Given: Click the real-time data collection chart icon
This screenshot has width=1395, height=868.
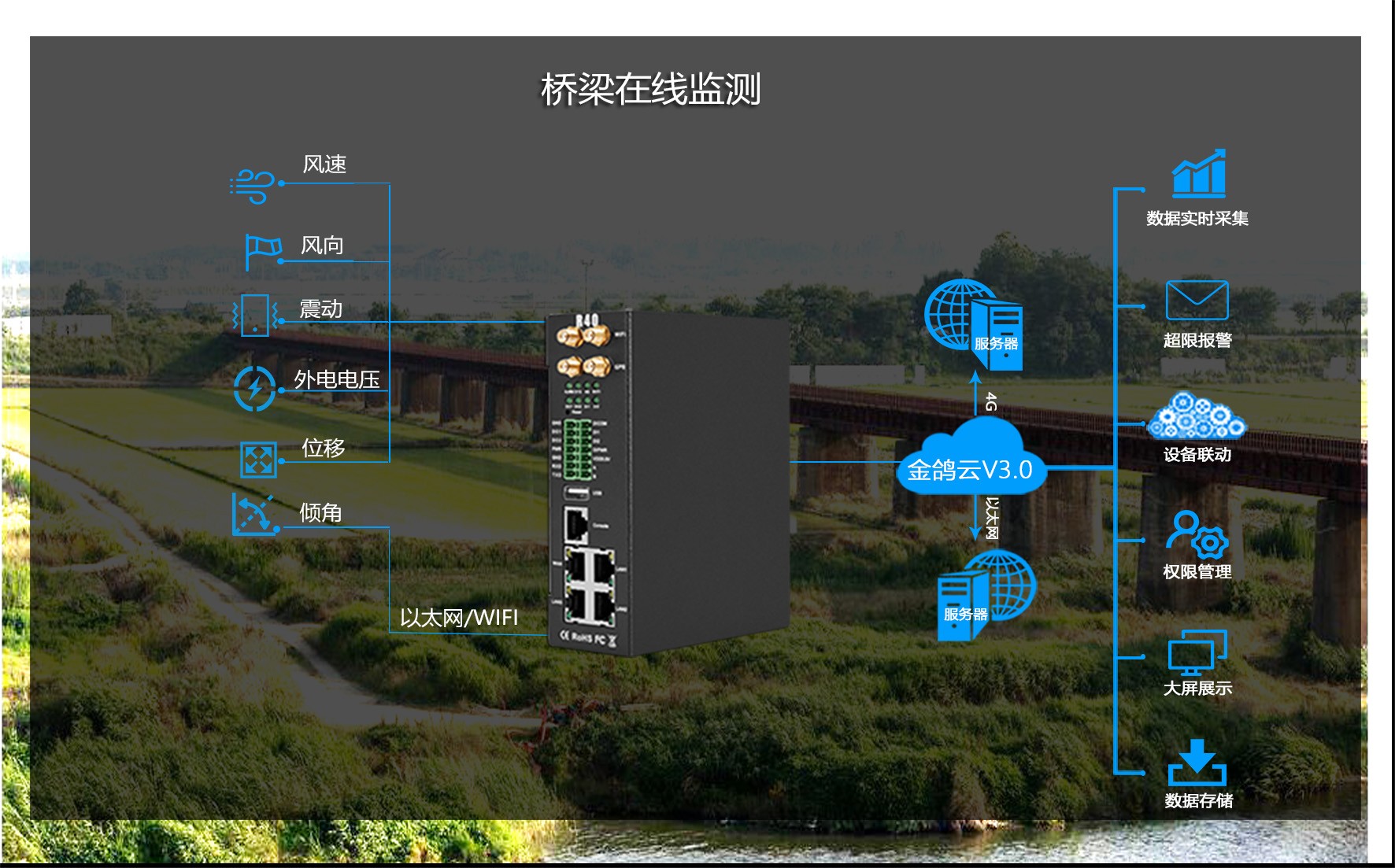Looking at the screenshot, I should point(1198,173).
